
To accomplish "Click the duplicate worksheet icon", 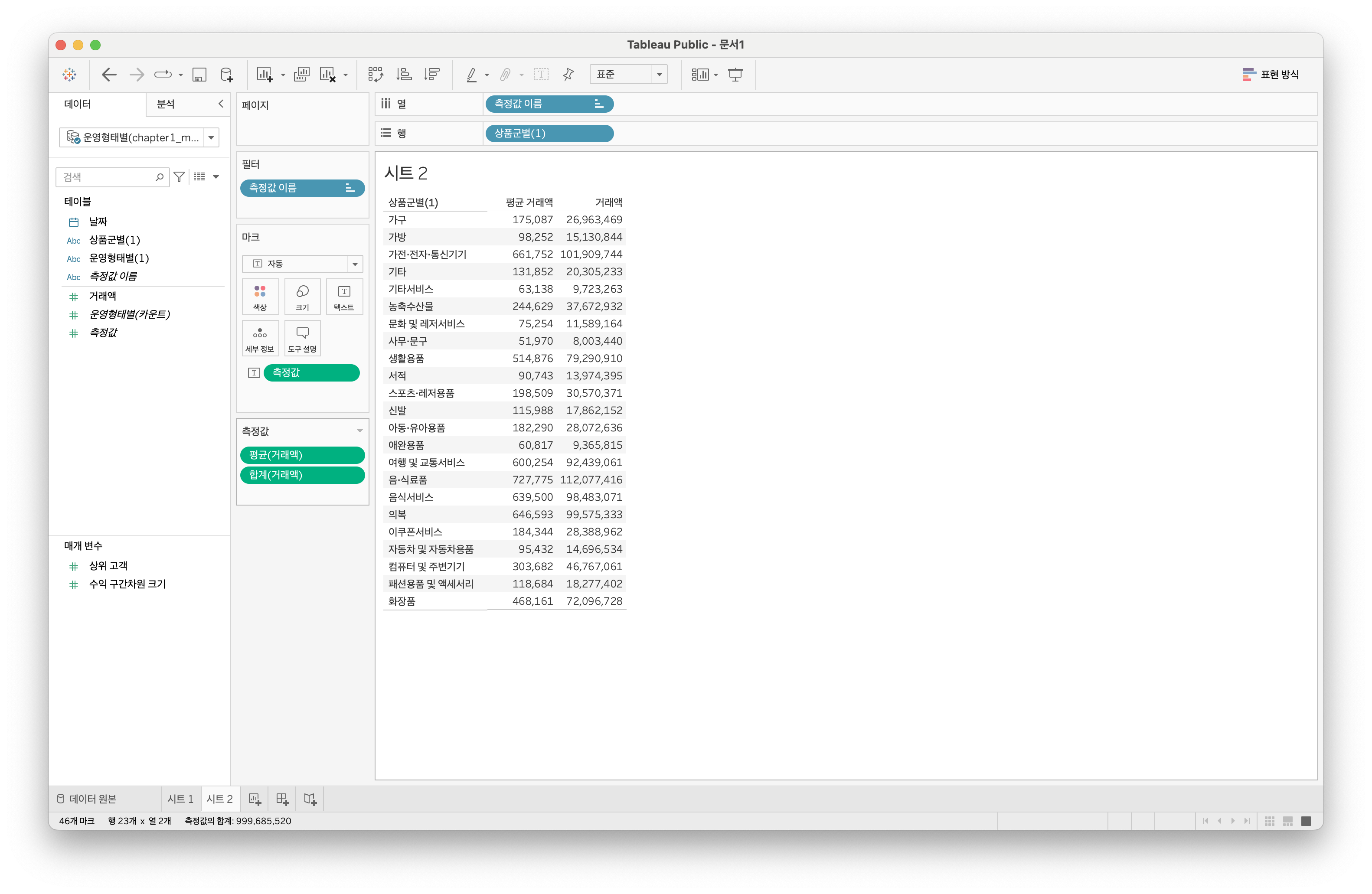I will [x=301, y=75].
